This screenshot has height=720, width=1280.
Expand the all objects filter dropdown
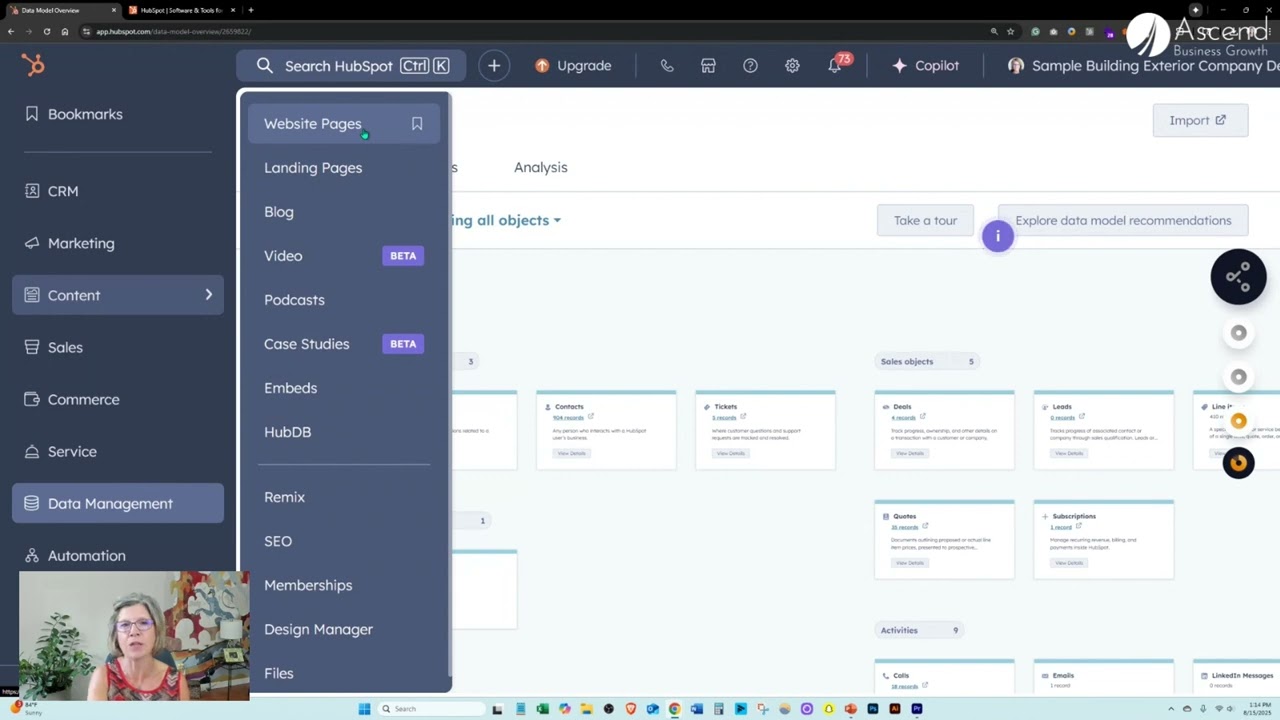[x=506, y=220]
